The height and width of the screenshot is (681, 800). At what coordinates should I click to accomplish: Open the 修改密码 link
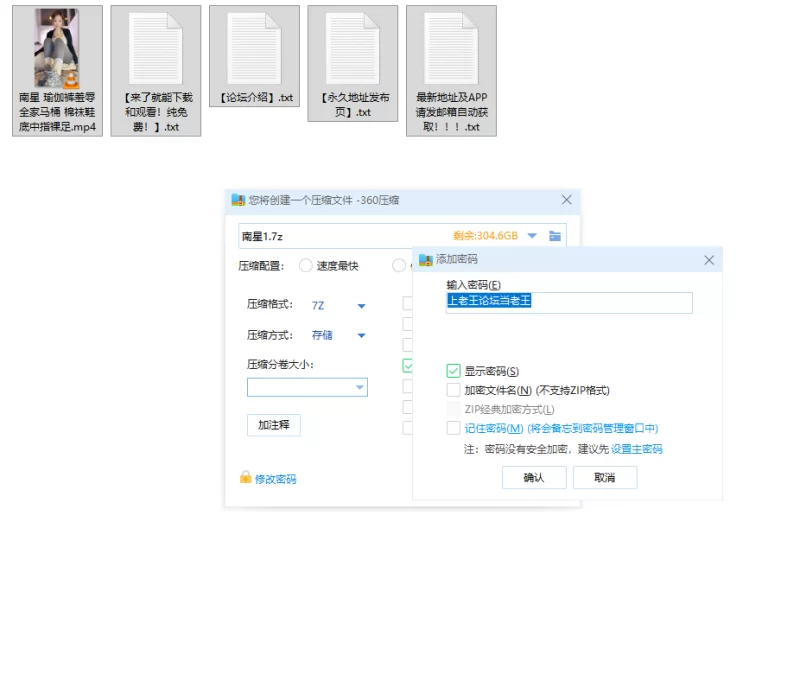click(x=276, y=479)
